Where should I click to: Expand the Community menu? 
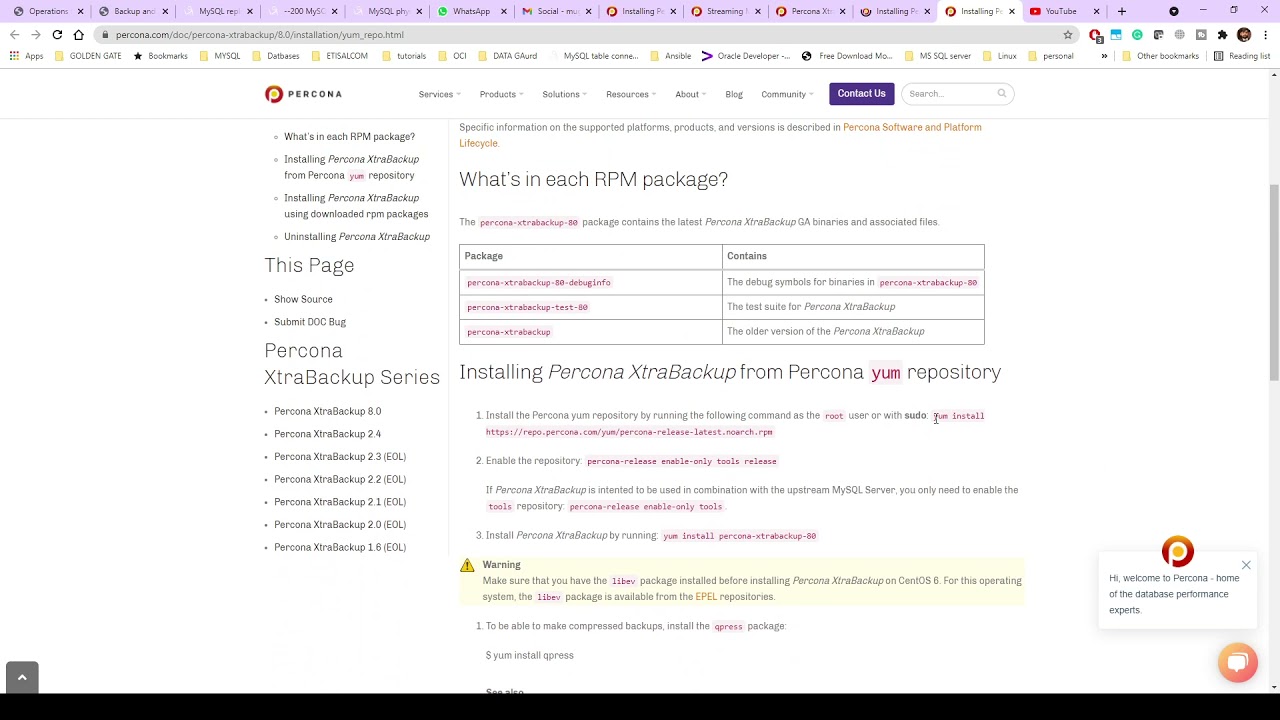click(x=787, y=94)
